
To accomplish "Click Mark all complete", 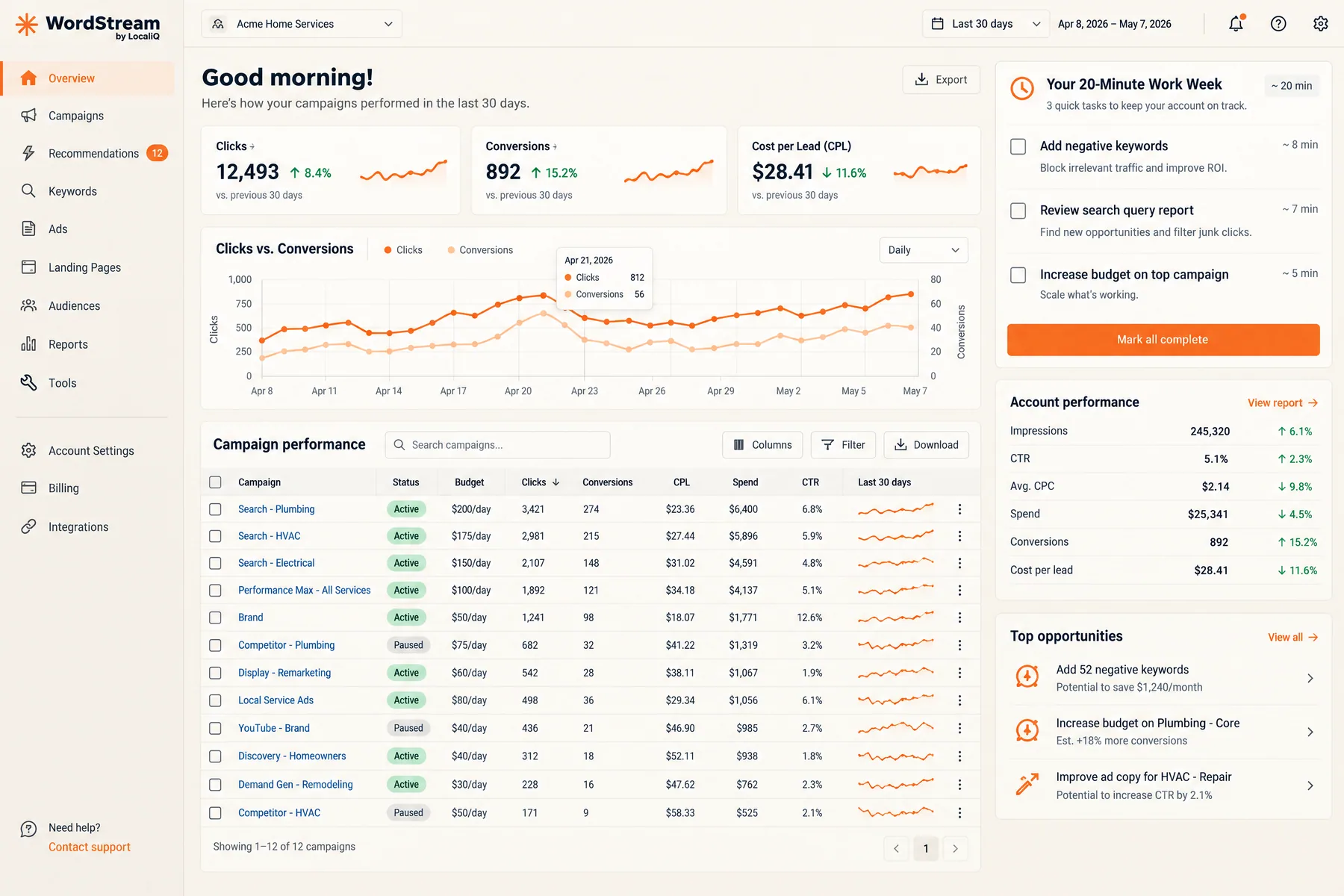I will (1163, 340).
